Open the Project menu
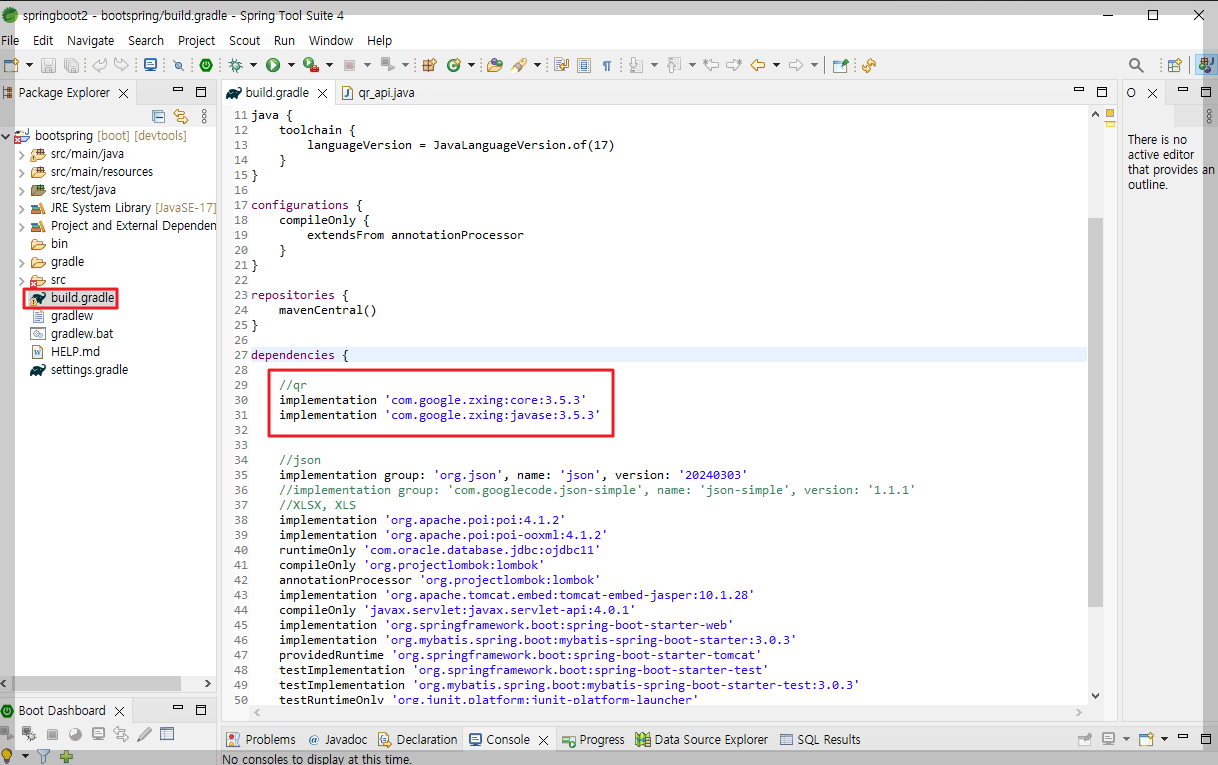This screenshot has width=1218, height=765. 196,40
